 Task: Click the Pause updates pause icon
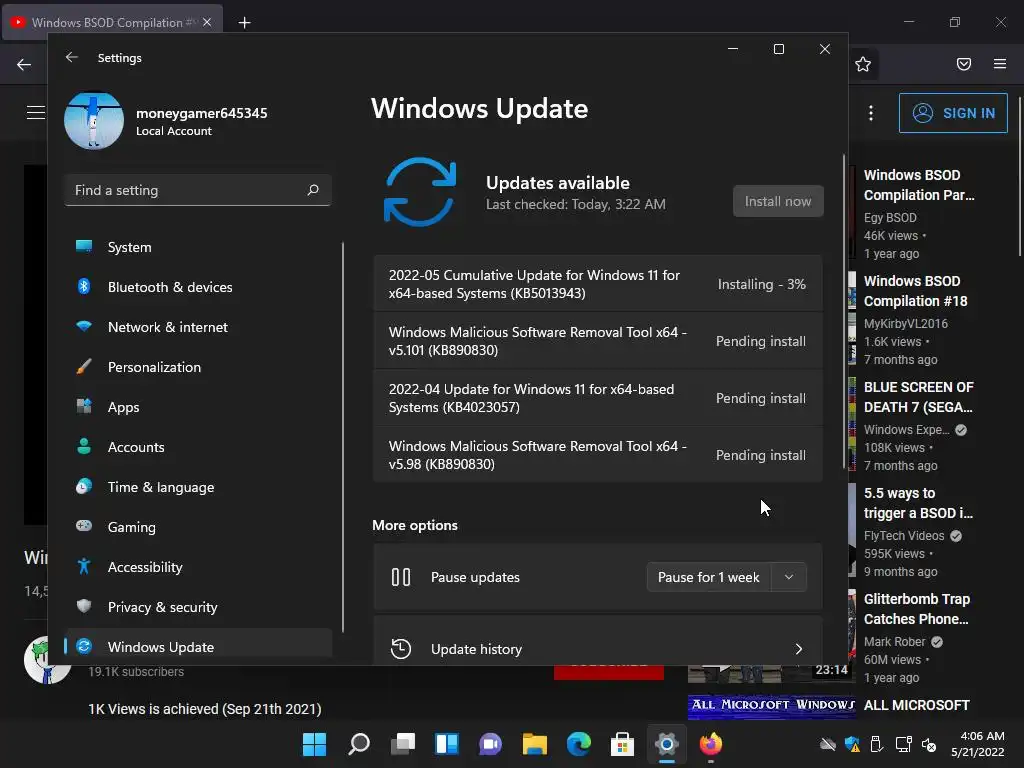tap(401, 577)
